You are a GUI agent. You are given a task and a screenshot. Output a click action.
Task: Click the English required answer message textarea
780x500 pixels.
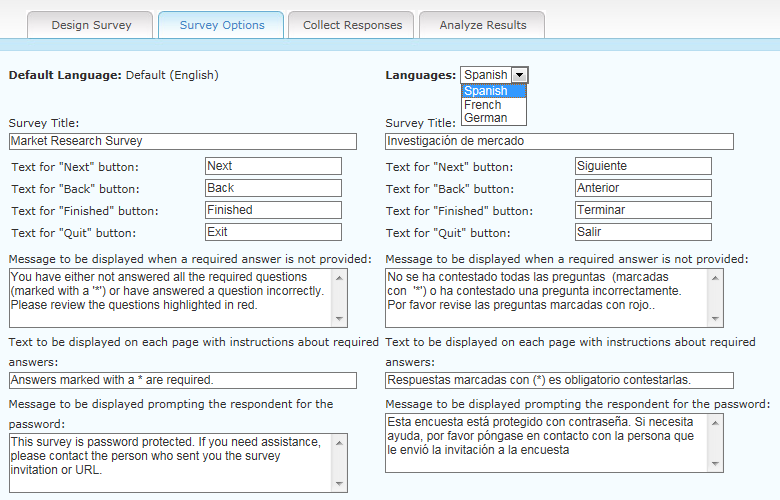[x=170, y=297]
